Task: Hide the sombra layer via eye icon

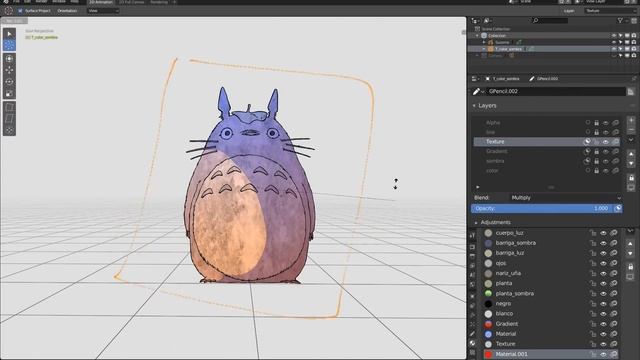Action: click(606, 161)
